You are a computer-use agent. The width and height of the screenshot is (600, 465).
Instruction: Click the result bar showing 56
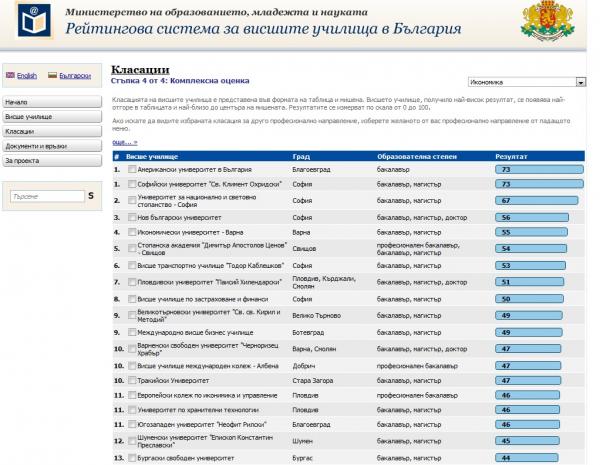pos(532,217)
